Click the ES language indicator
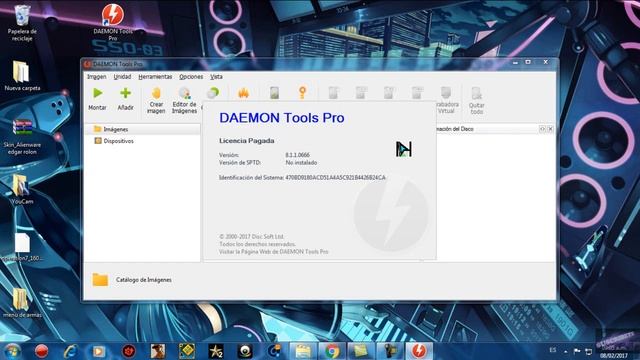 553,351
